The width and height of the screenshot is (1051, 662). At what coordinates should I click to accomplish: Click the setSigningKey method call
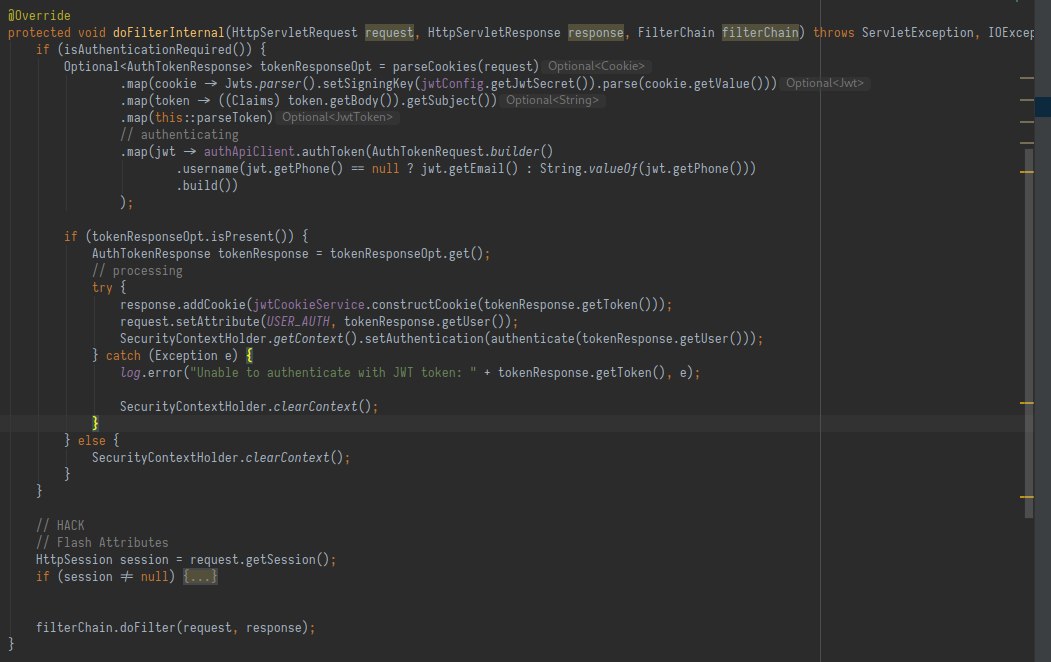coord(368,84)
